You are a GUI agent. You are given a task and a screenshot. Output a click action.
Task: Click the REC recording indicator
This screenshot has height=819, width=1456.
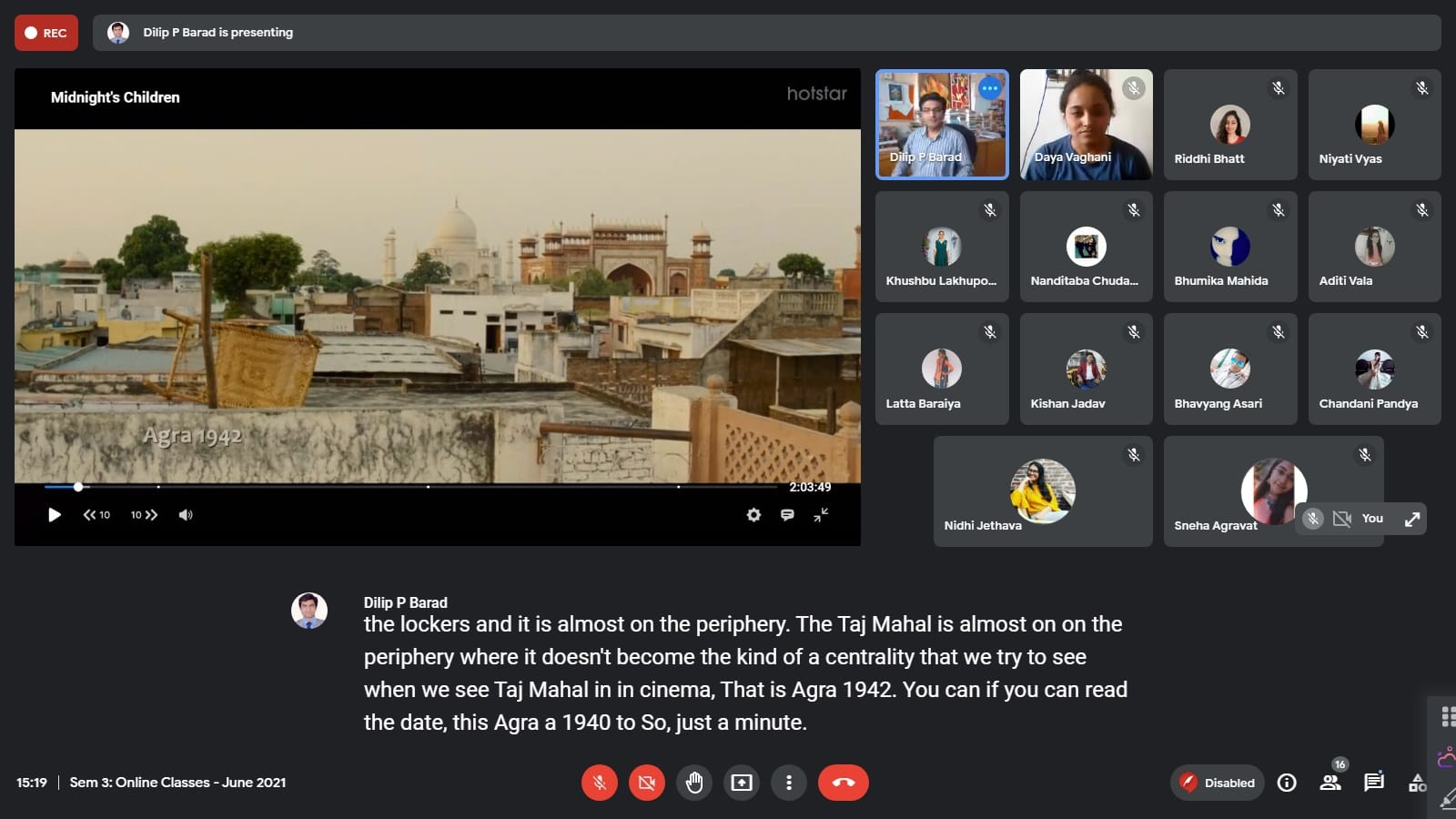click(x=46, y=33)
